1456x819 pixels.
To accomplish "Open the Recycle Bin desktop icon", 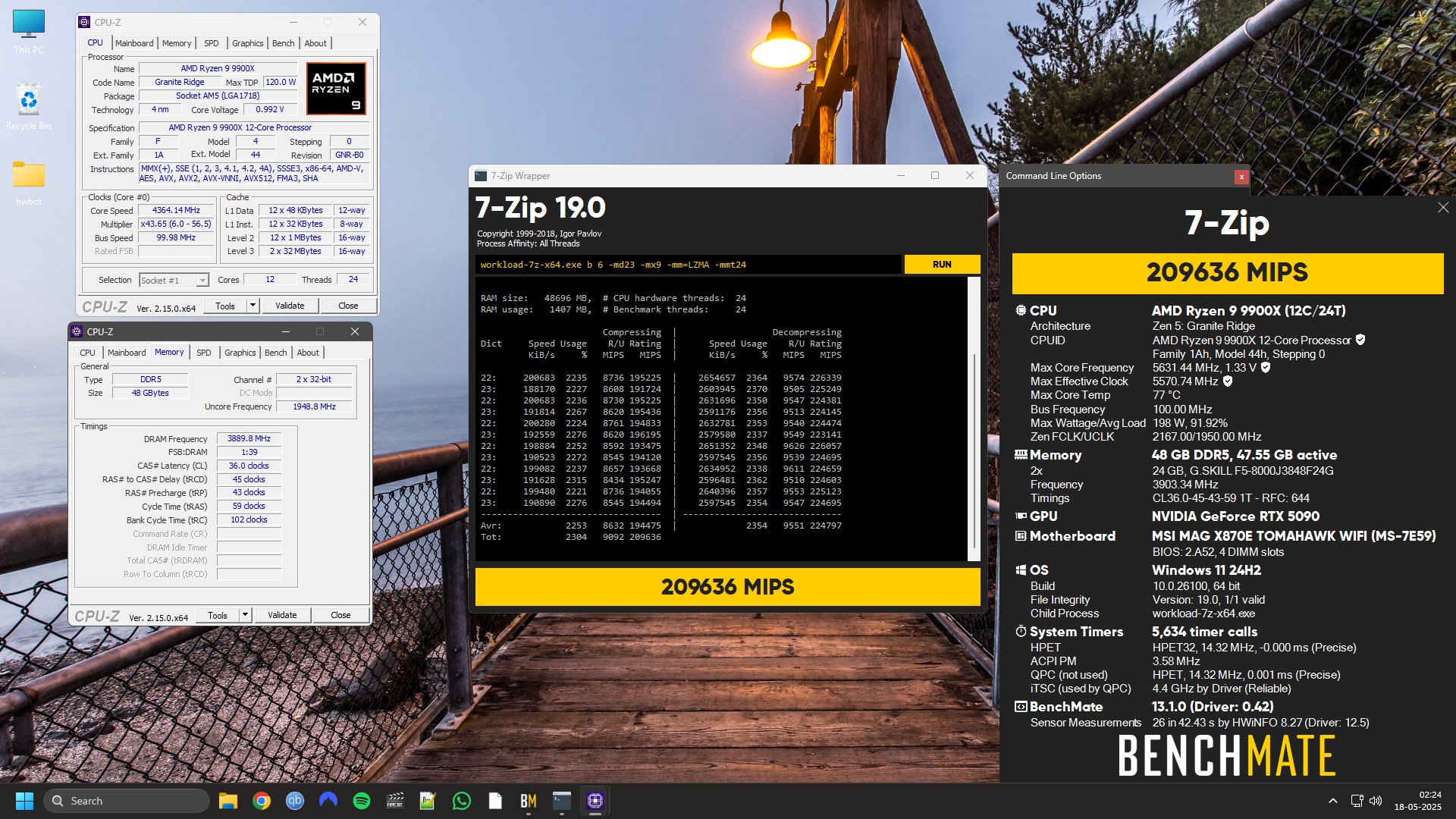I will click(29, 106).
